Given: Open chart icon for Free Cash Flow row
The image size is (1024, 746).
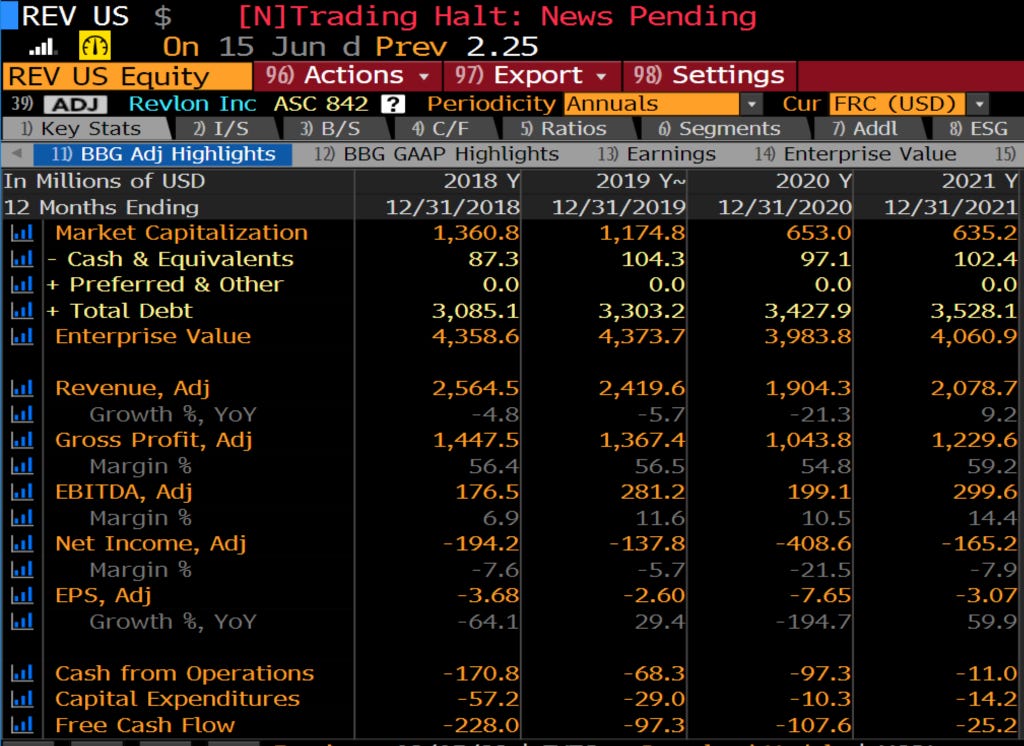Looking at the screenshot, I should [22, 724].
